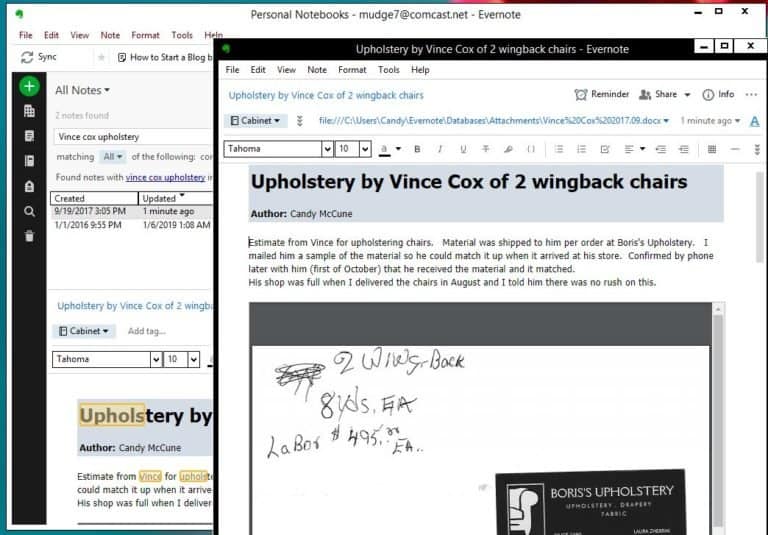Open the font size 10 dropdown in note window
The height and width of the screenshot is (535, 768).
point(365,149)
